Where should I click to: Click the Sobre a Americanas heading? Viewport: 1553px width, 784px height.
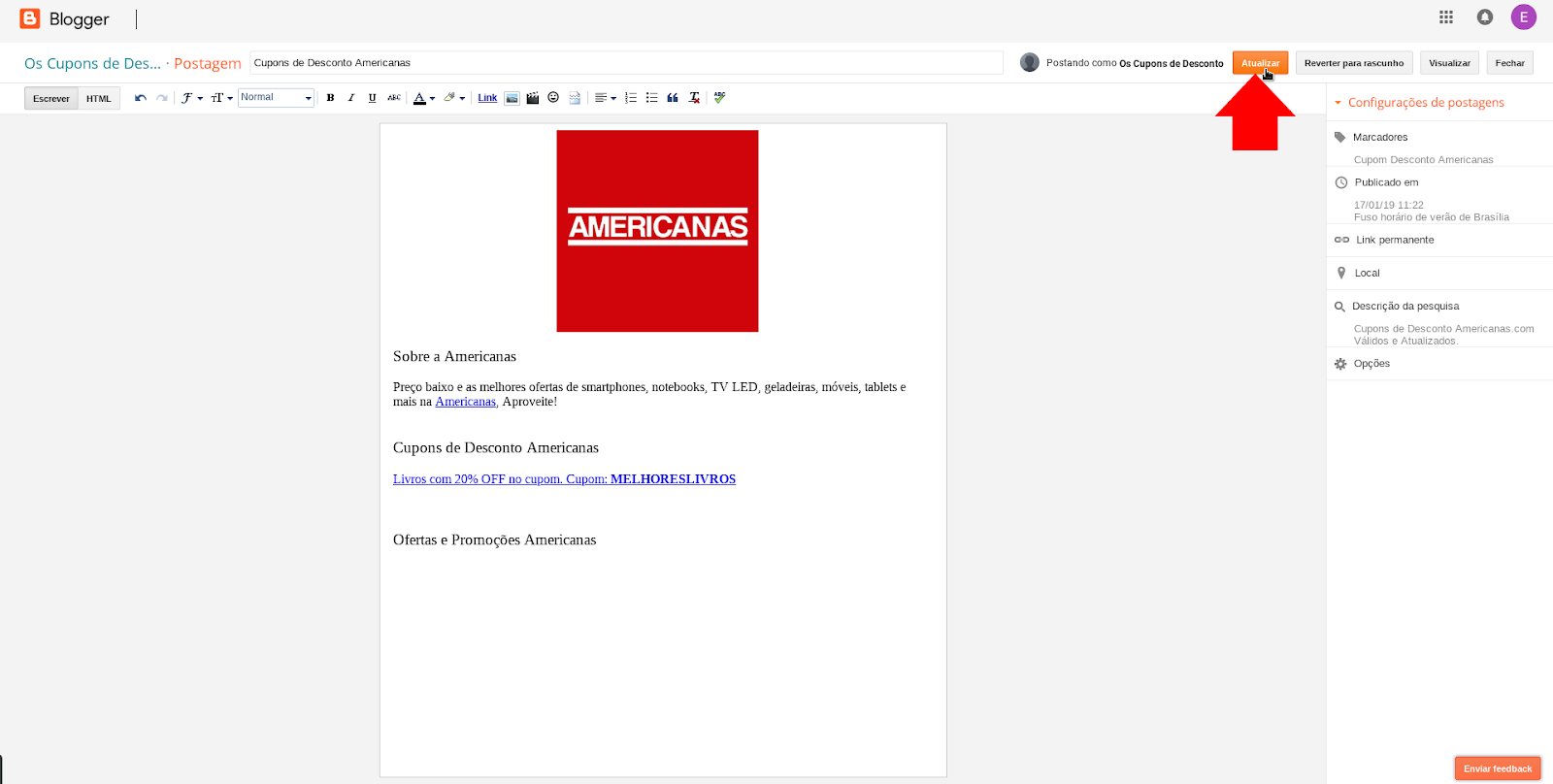454,356
